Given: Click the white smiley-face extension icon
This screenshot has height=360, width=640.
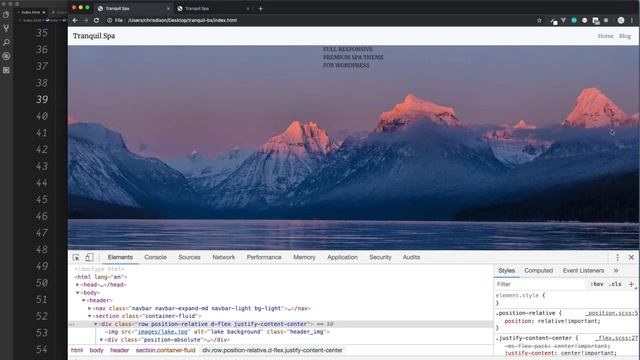Looking at the screenshot, I should 584,20.
